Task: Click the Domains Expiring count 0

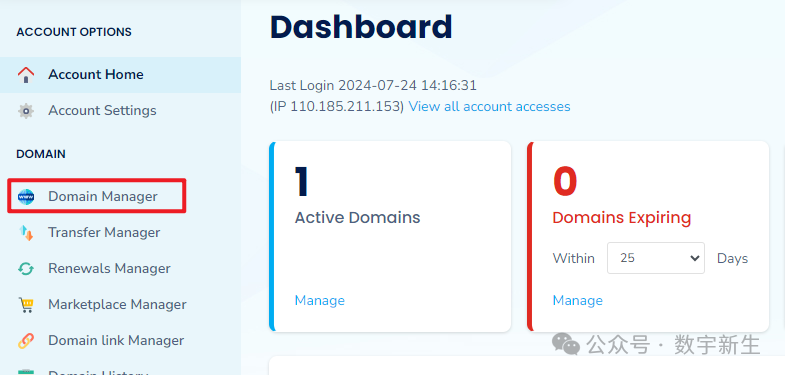Action: [565, 182]
